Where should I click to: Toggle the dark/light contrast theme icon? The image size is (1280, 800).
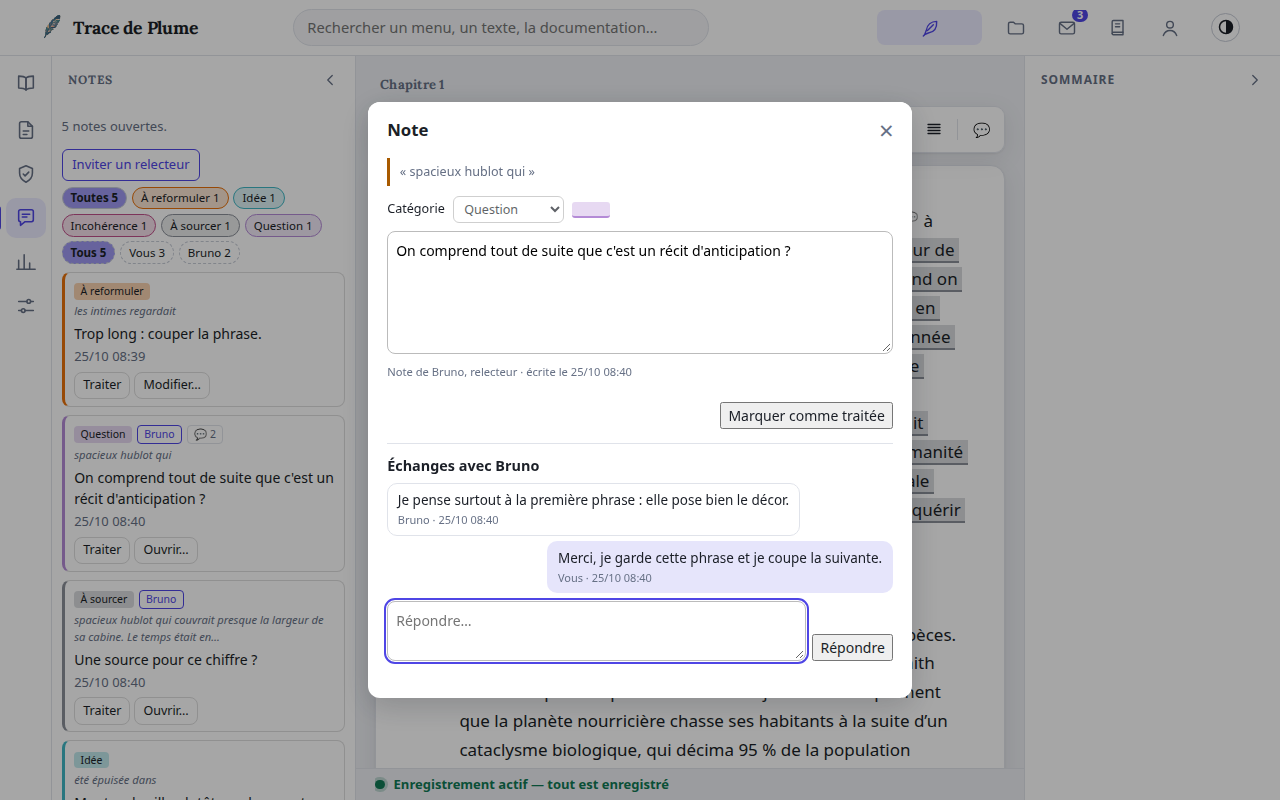(1225, 27)
